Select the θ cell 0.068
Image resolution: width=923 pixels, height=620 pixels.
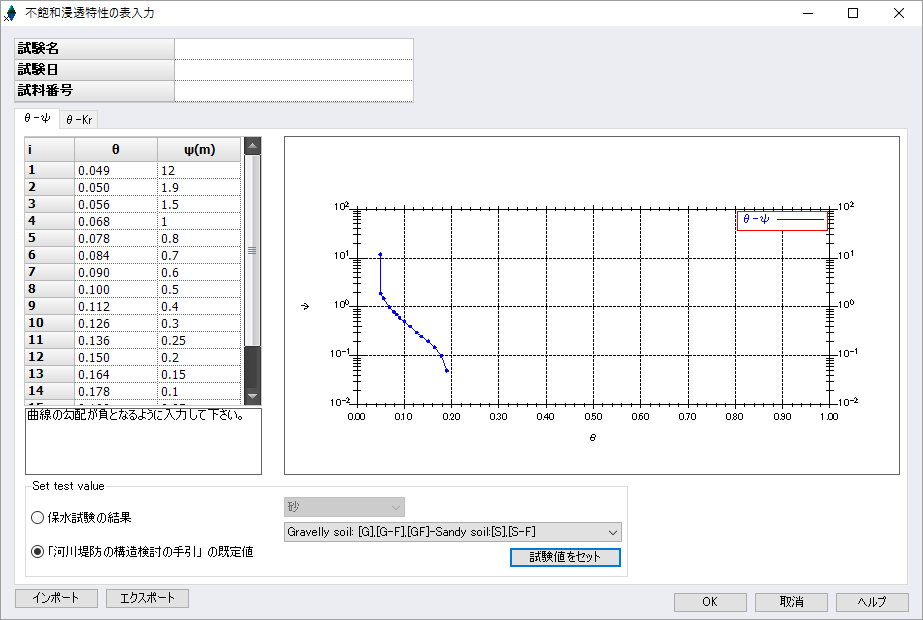[x=116, y=221]
